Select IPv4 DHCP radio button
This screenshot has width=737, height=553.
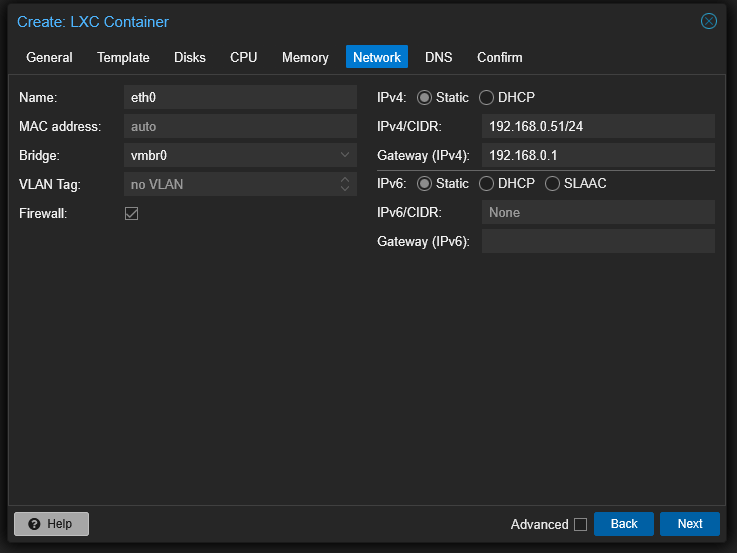tap(486, 98)
